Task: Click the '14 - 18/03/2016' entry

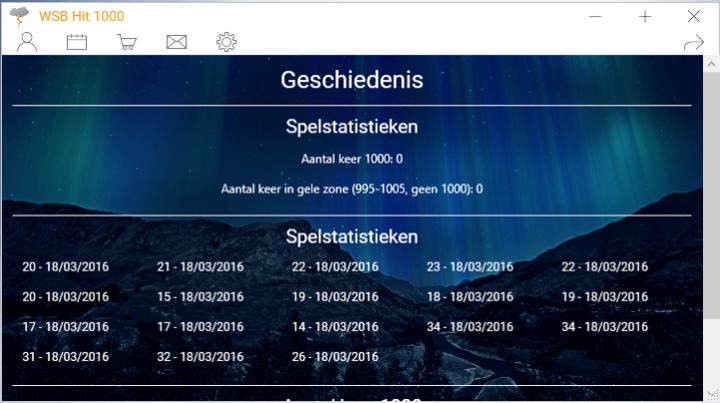Action: point(335,327)
